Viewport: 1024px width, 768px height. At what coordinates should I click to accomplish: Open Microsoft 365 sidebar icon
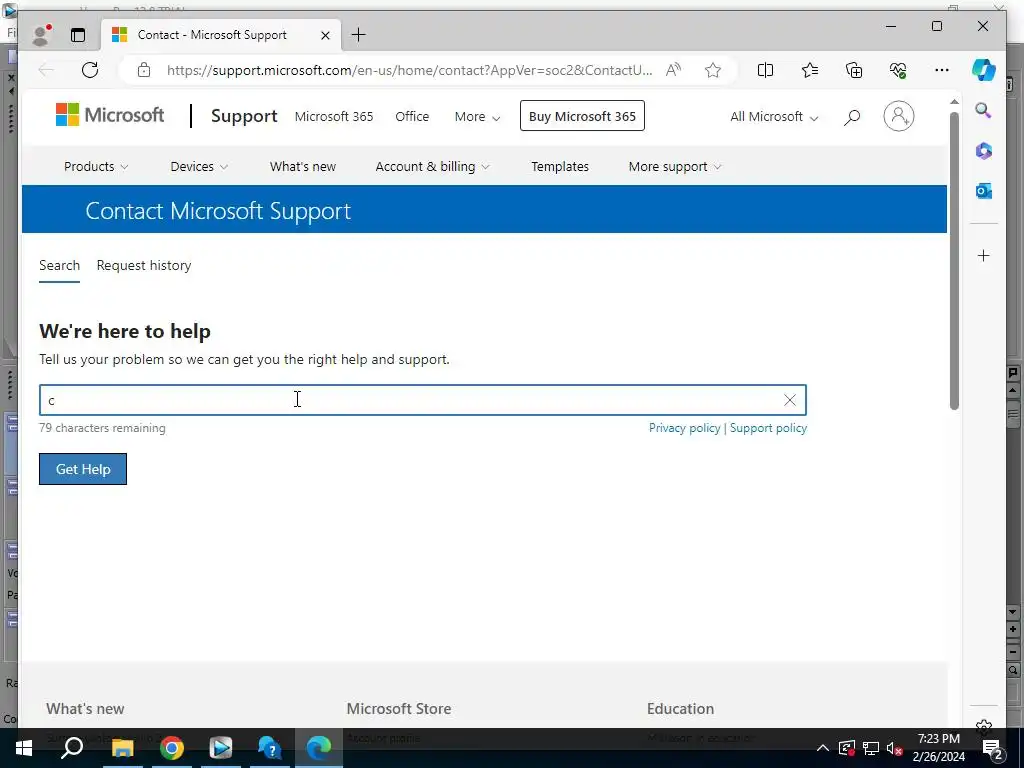pos(984,151)
